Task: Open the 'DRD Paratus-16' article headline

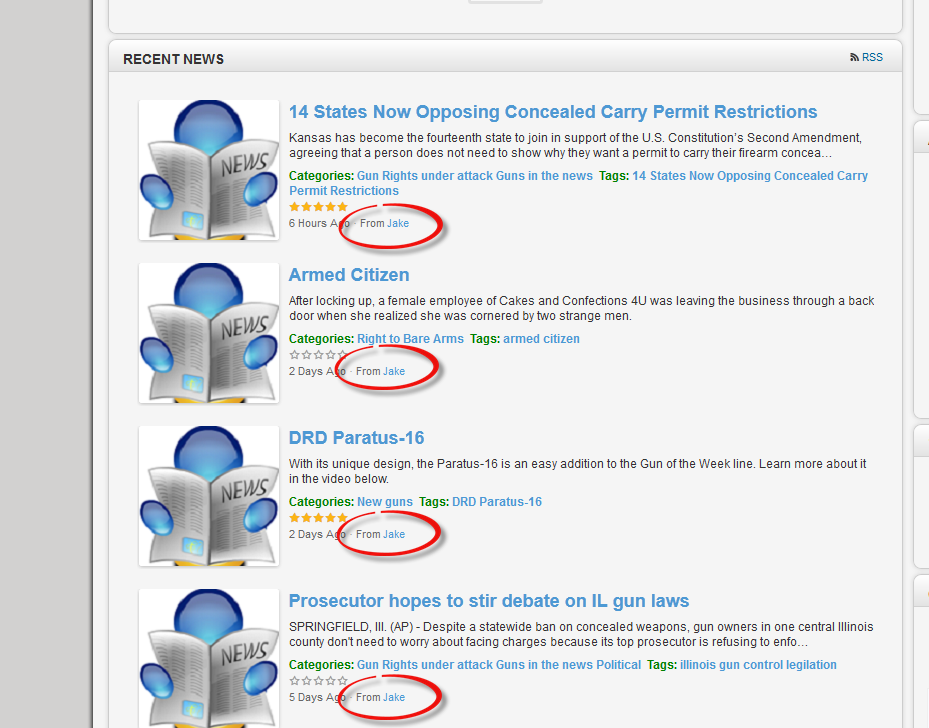Action: (356, 438)
